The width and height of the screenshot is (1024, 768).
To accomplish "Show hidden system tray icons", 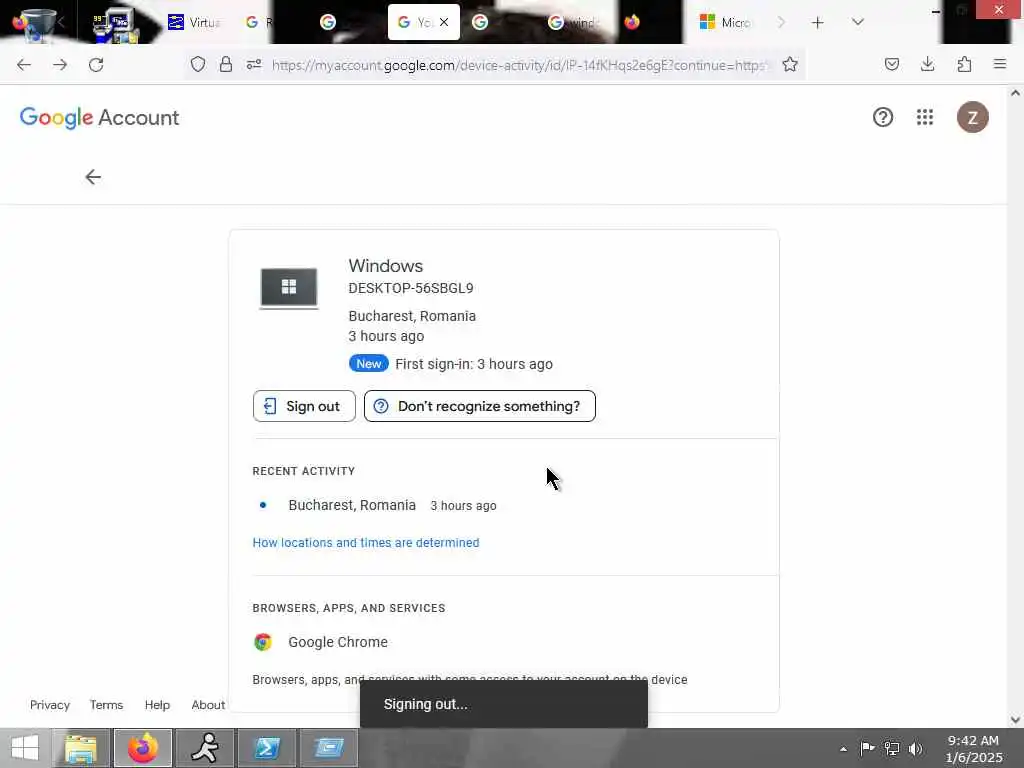I will click(x=843, y=749).
